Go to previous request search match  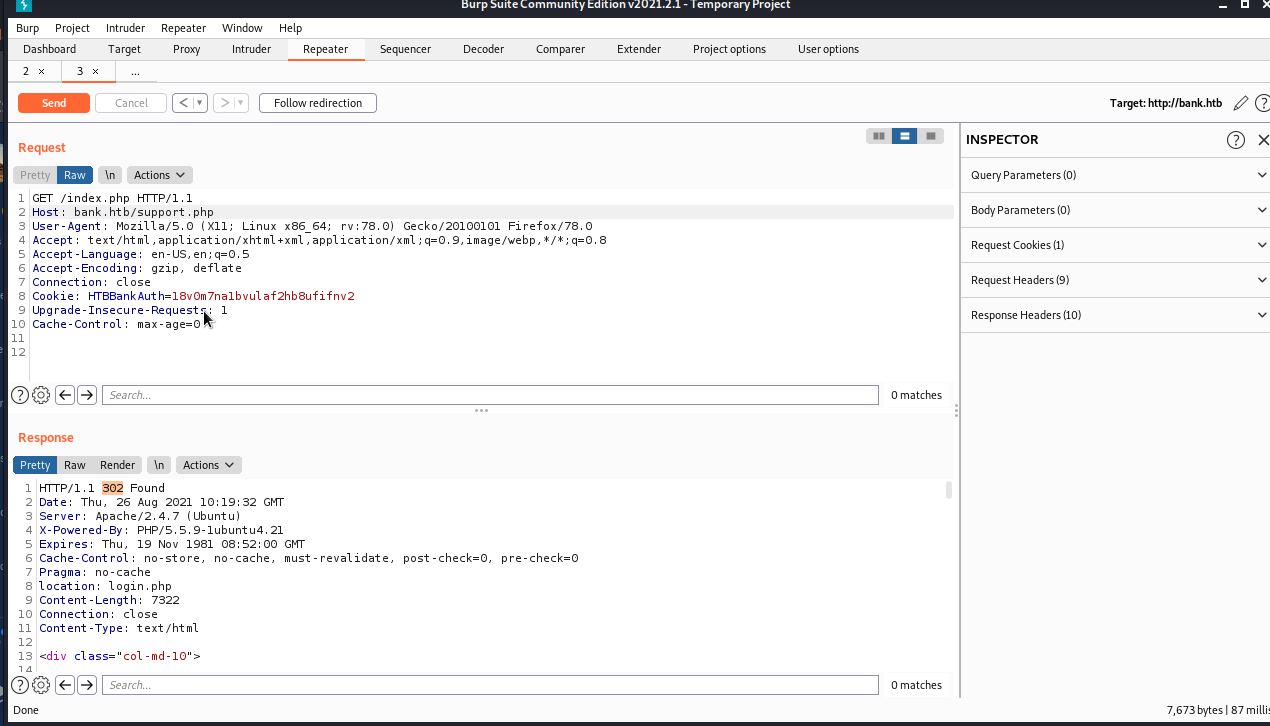65,395
